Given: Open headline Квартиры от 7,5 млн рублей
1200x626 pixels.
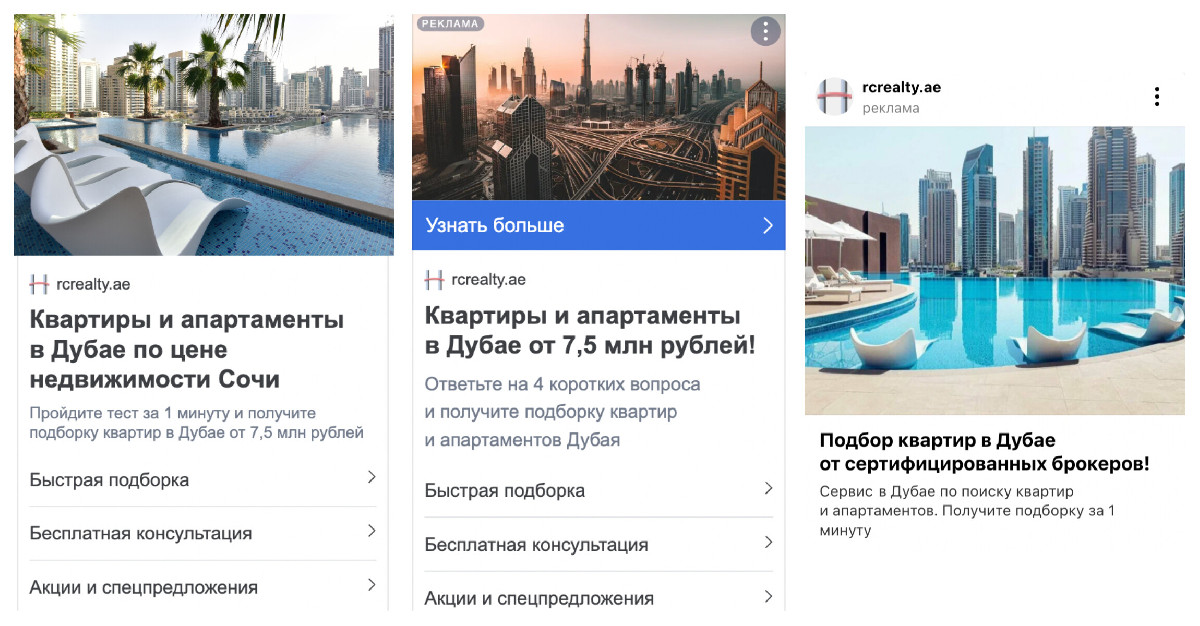Looking at the screenshot, I should 590,331.
